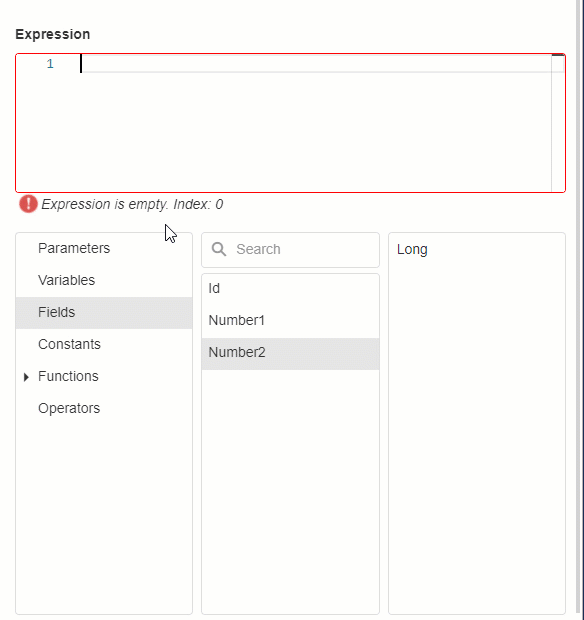The image size is (584, 620).
Task: Select the Variables category
Action: coord(104,280)
